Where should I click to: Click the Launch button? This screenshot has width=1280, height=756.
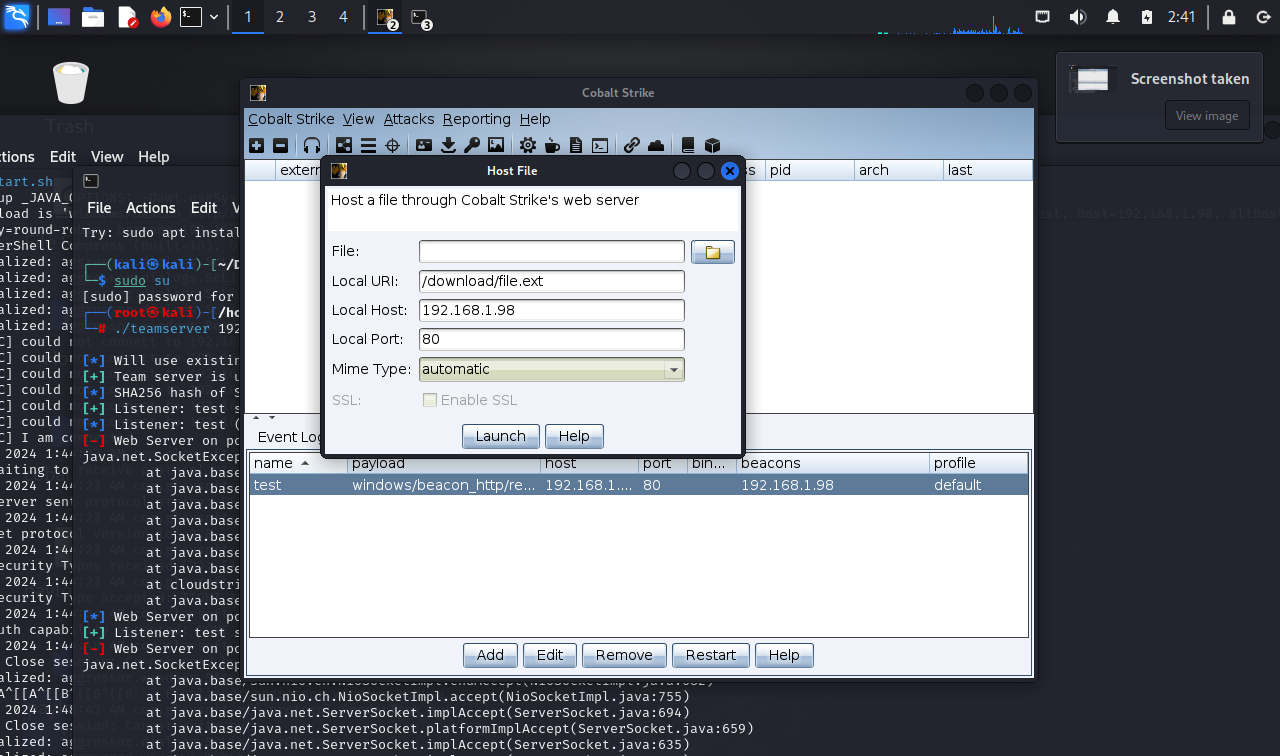coord(500,436)
